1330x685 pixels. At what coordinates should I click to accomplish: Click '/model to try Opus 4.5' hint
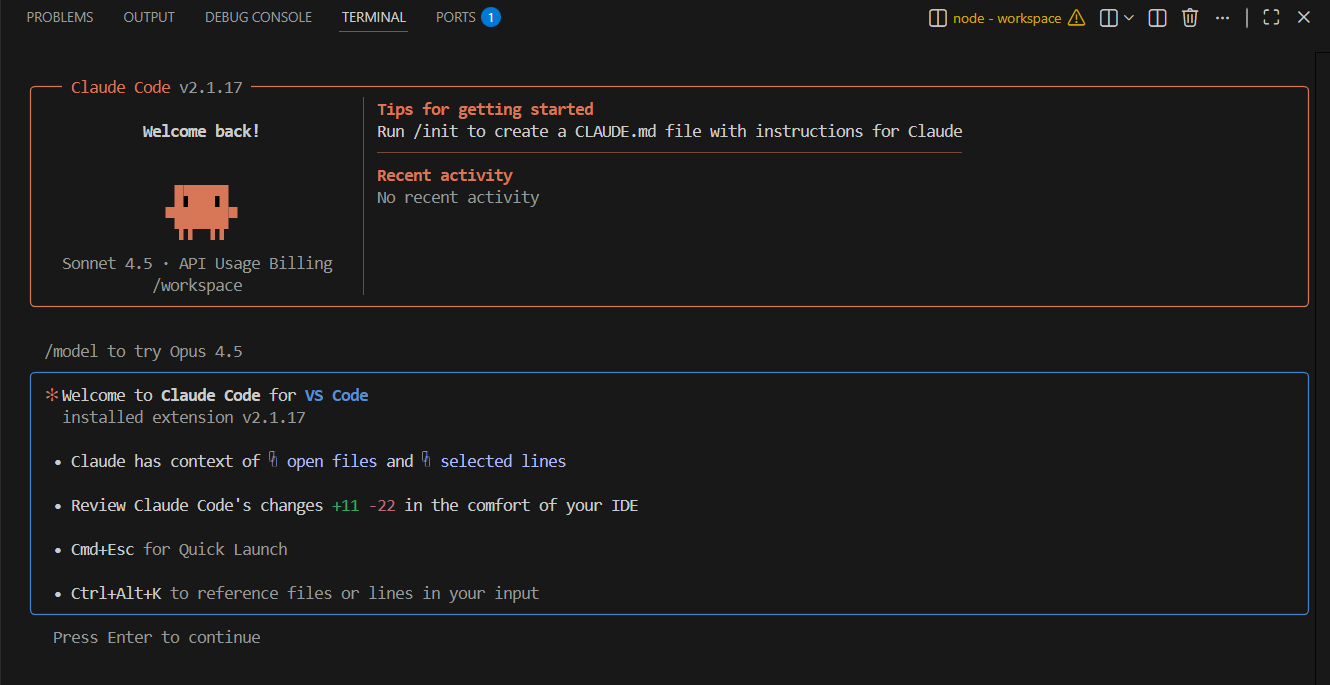pos(143,351)
